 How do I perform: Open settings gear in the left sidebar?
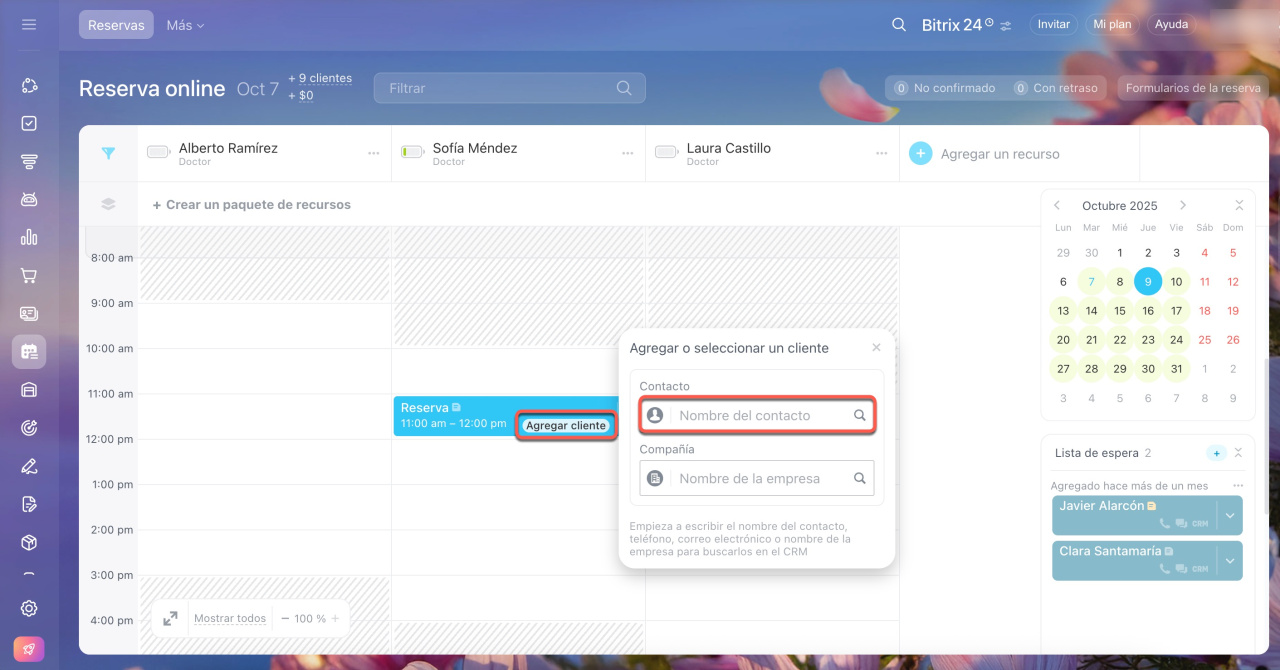(29, 608)
